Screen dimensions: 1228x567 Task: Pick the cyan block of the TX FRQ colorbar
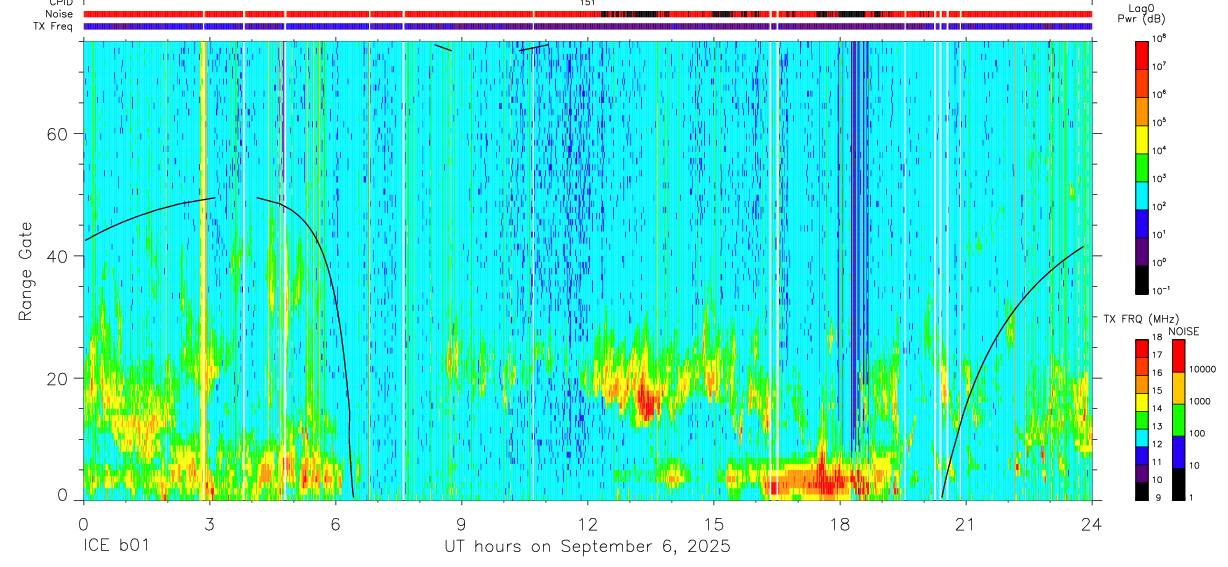[1143, 438]
